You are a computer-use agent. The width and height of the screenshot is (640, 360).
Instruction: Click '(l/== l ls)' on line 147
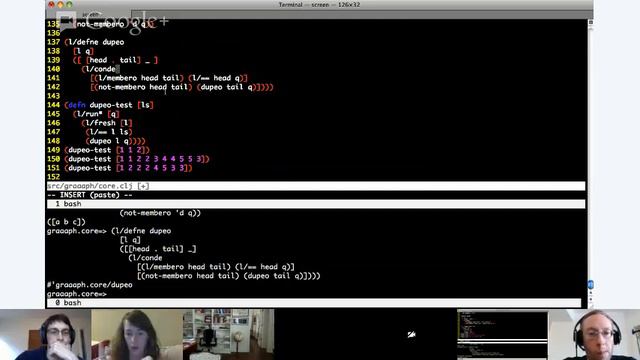point(109,132)
